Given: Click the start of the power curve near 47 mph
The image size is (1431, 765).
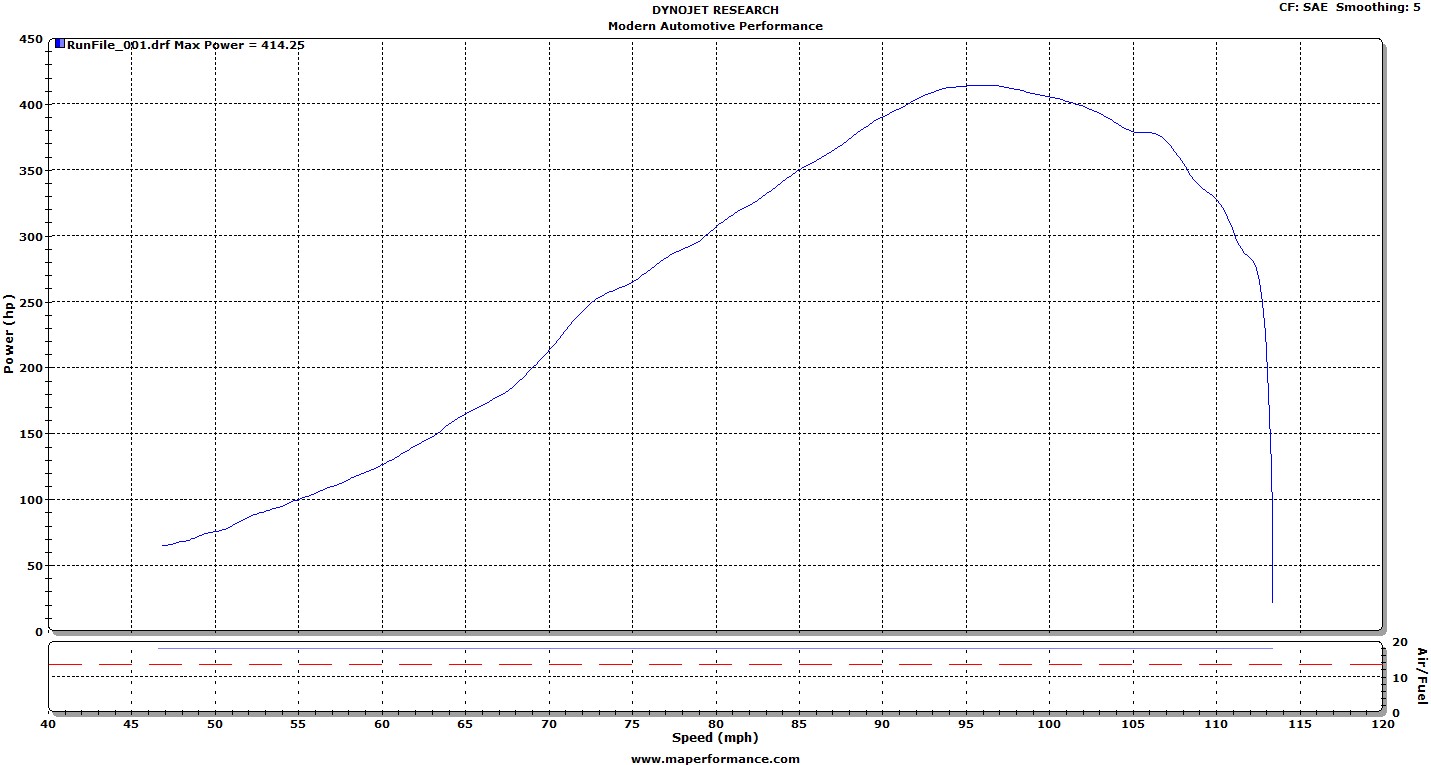Looking at the screenshot, I should point(163,545).
